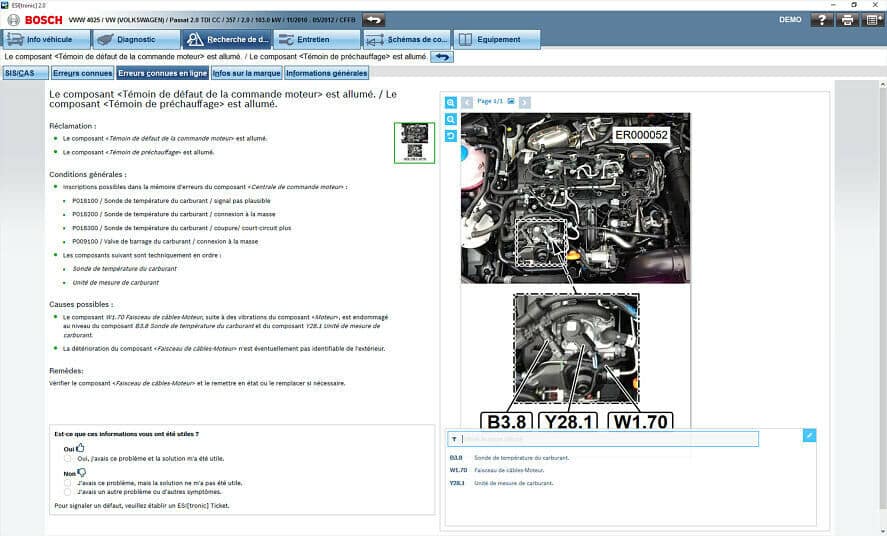
Task: Click the small picture icon after Page 1/1
Action: (511, 101)
